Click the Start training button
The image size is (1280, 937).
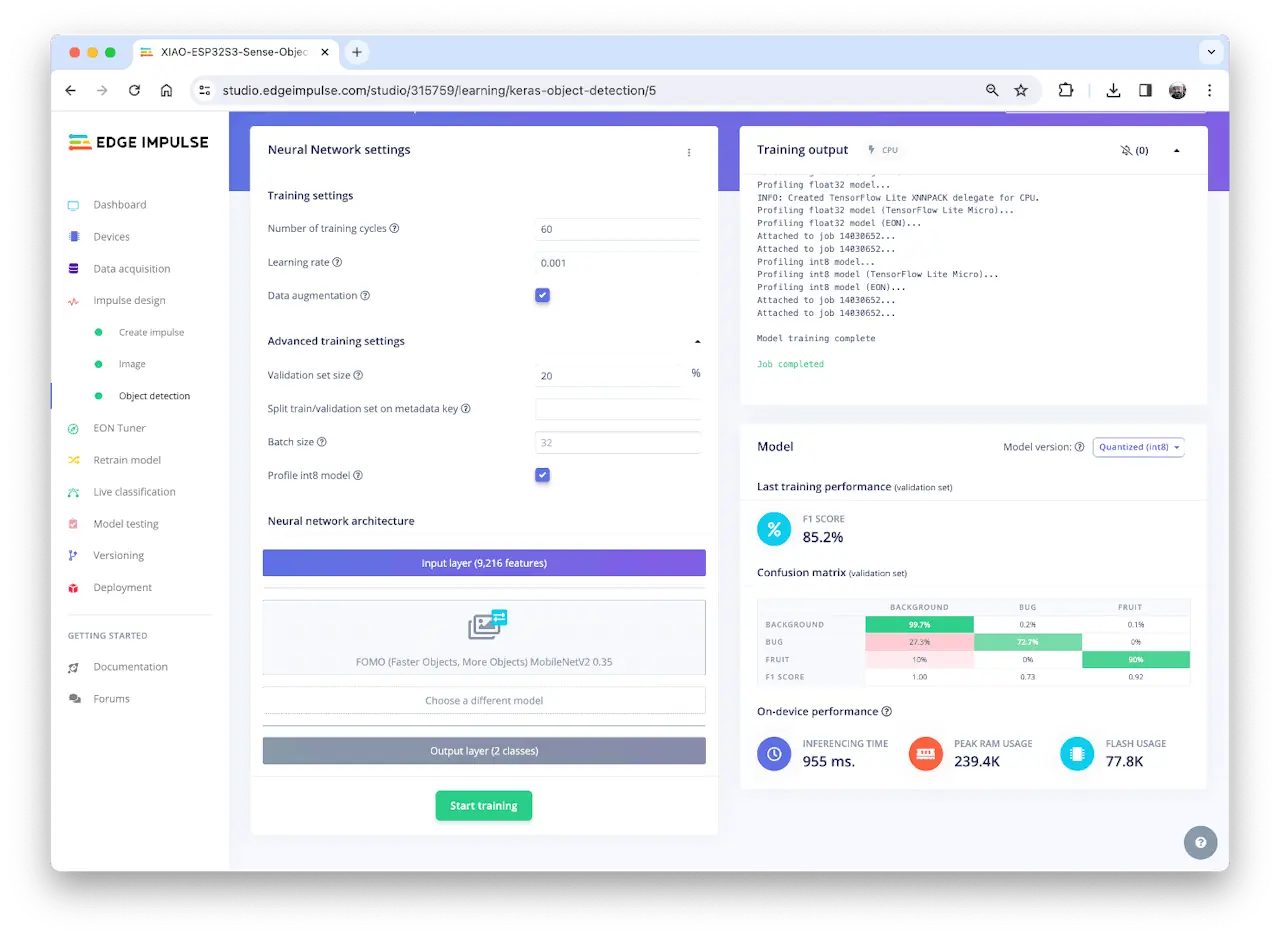[x=484, y=806]
